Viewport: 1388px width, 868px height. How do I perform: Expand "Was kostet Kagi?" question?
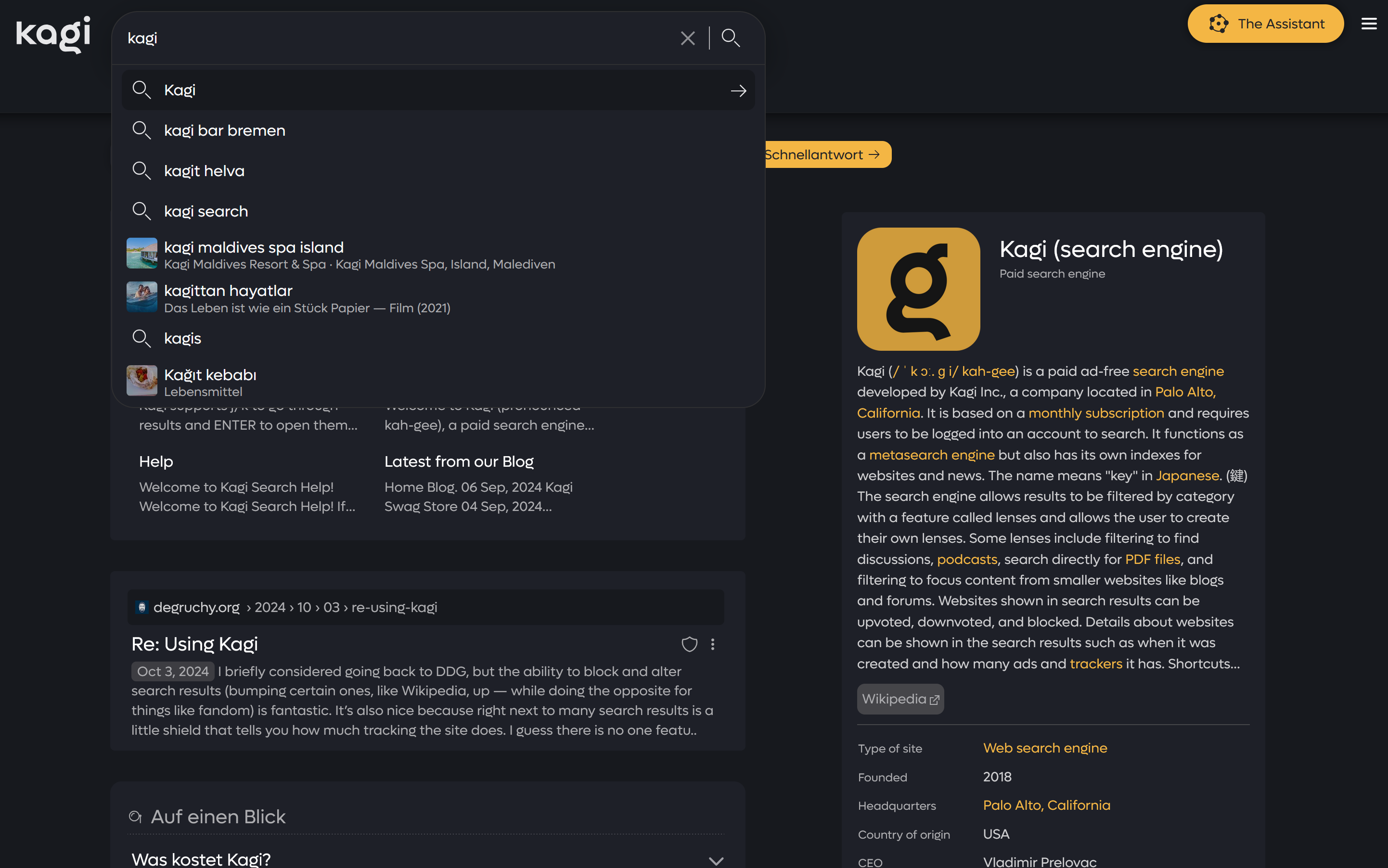pos(427,859)
